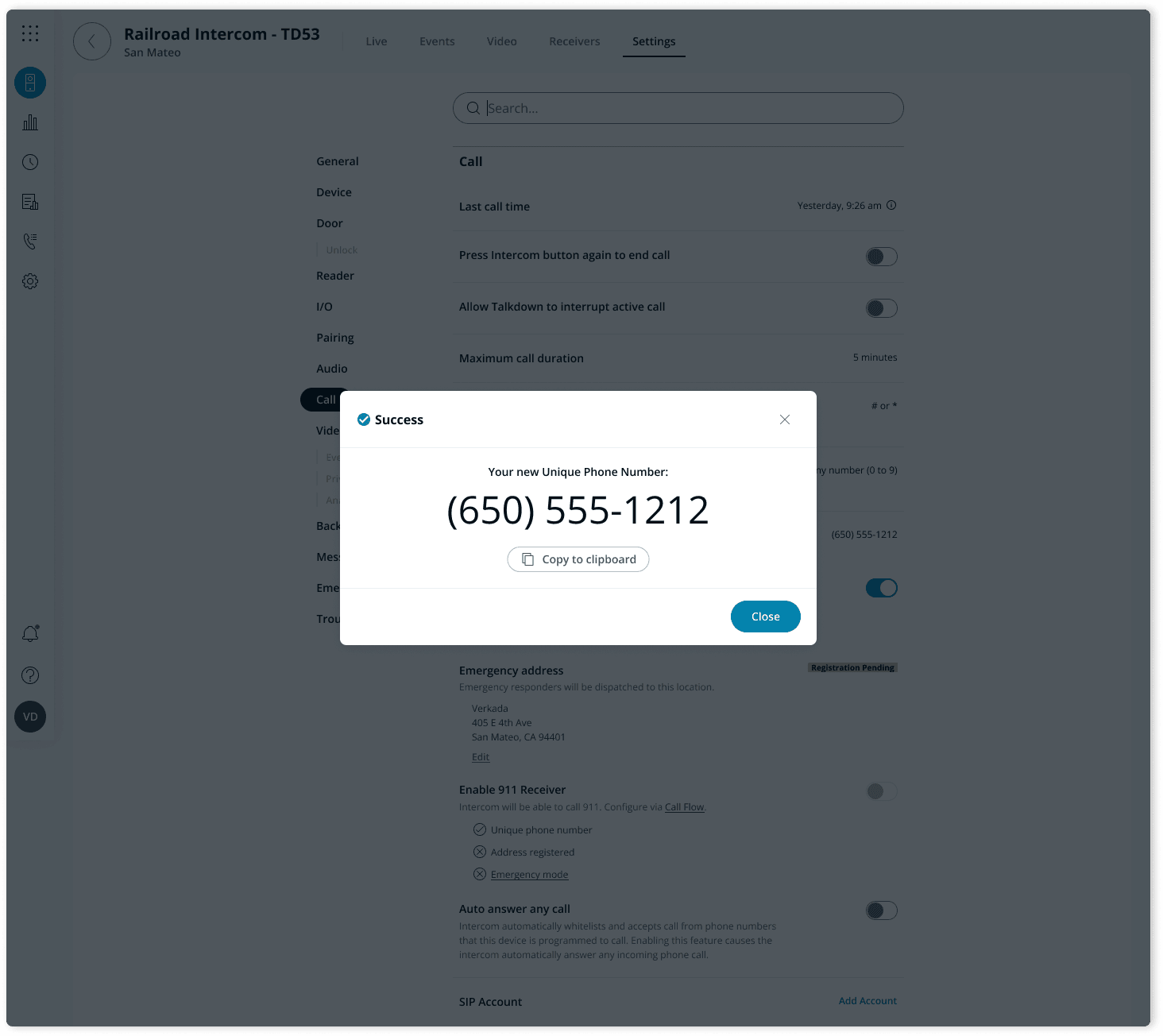Enable Auto answer any call switch
1163x1036 pixels.
pyautogui.click(x=881, y=910)
